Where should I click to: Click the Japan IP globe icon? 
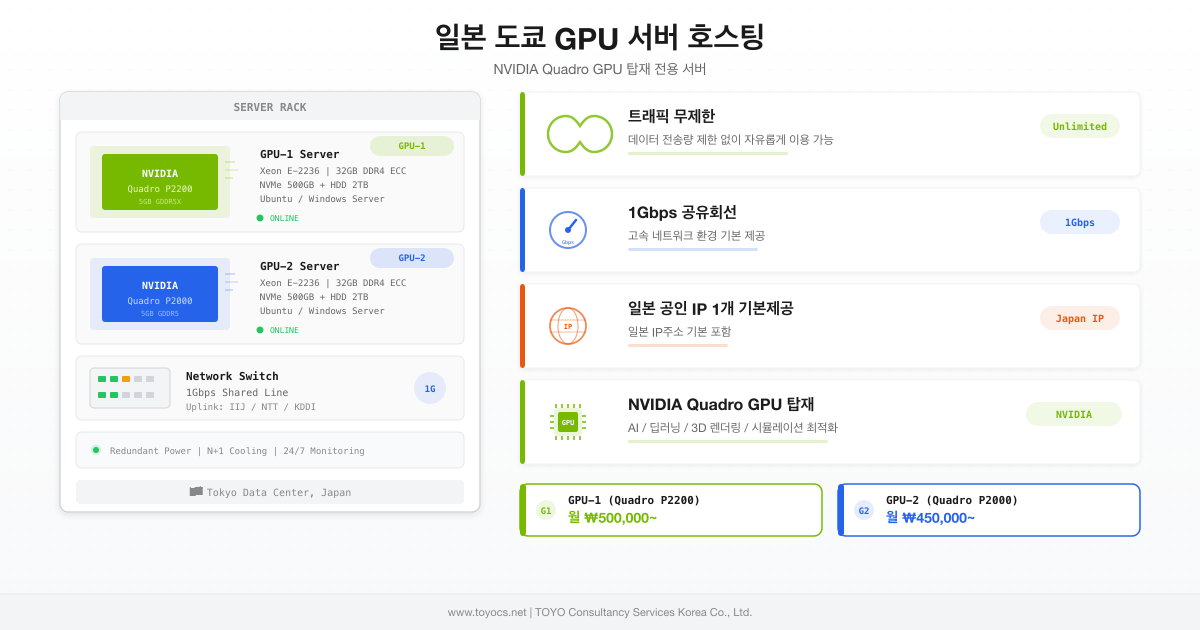point(568,325)
